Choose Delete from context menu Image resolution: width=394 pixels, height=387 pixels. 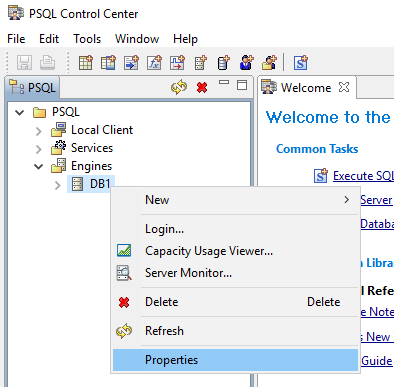[235, 302]
